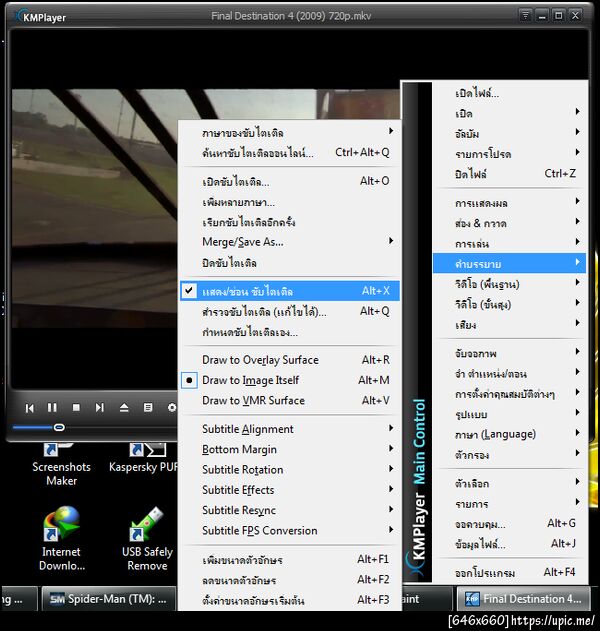Expand the Subtitle Effects submenu
The width and height of the screenshot is (600, 631).
pyautogui.click(x=290, y=490)
